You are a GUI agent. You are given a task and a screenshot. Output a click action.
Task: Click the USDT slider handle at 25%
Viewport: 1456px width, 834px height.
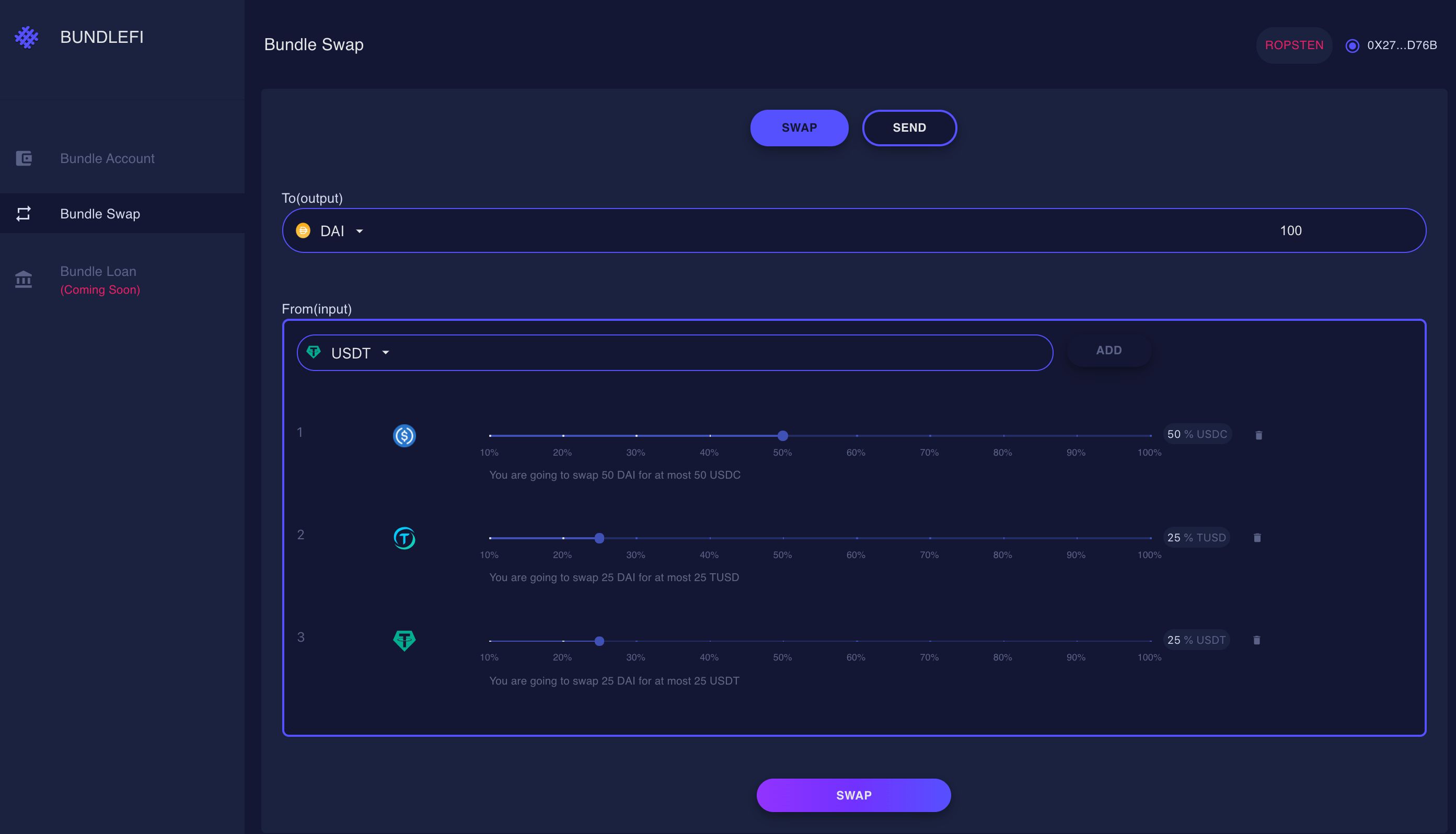(599, 641)
